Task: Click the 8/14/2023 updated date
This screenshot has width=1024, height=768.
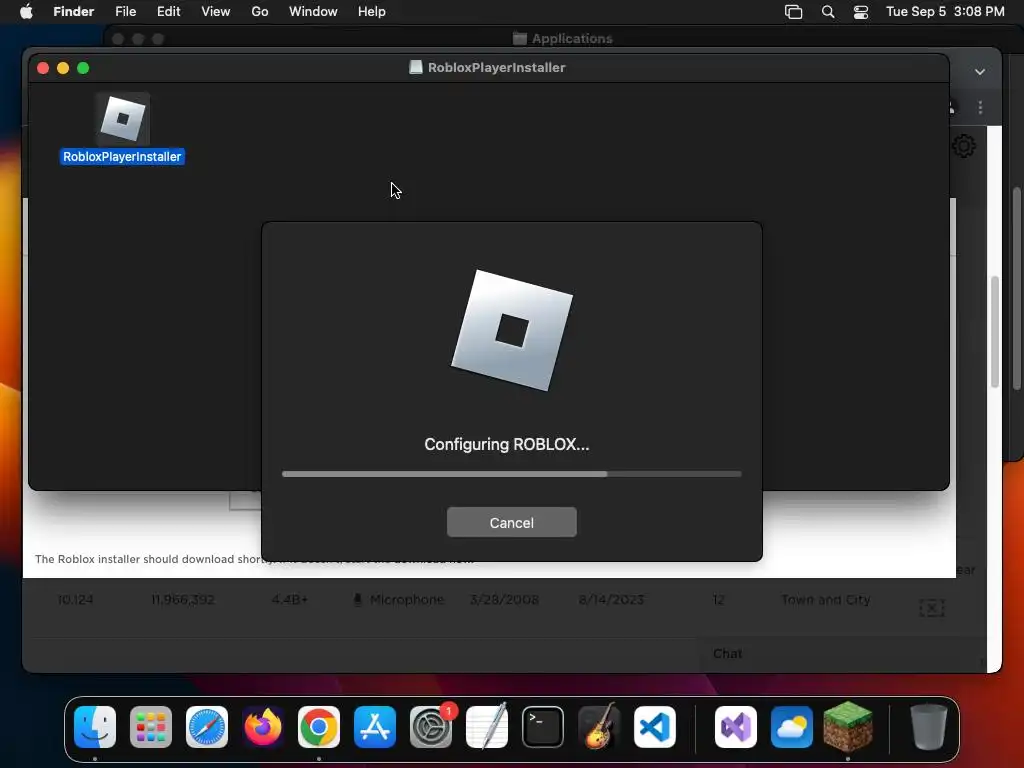Action: [x=611, y=600]
